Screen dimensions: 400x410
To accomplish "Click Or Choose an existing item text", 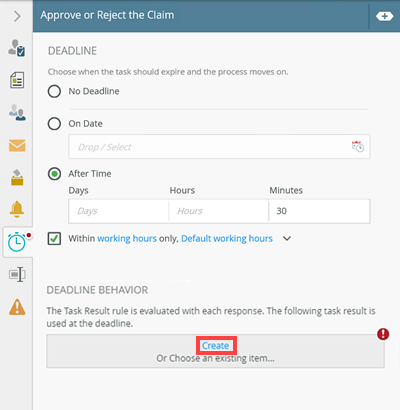I will 215,358.
